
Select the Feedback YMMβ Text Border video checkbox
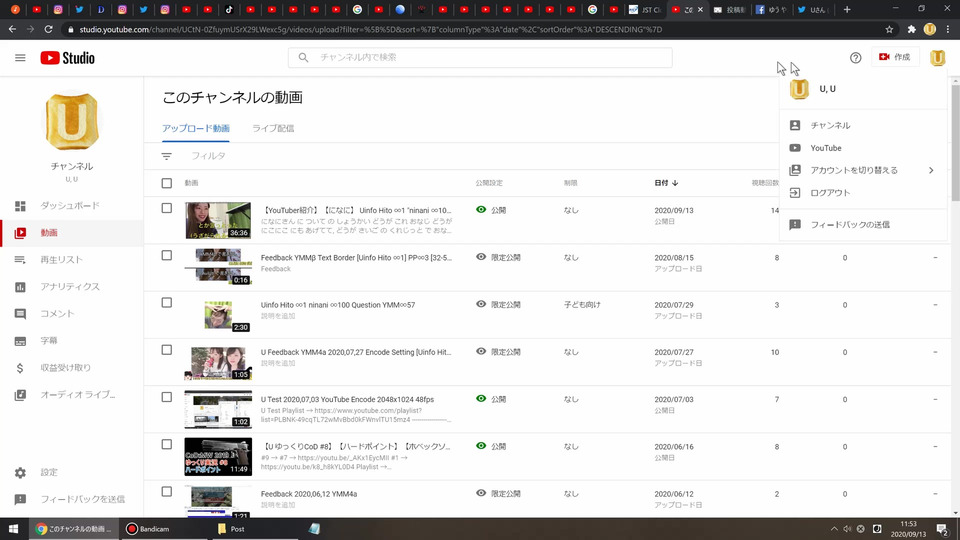click(x=166, y=256)
